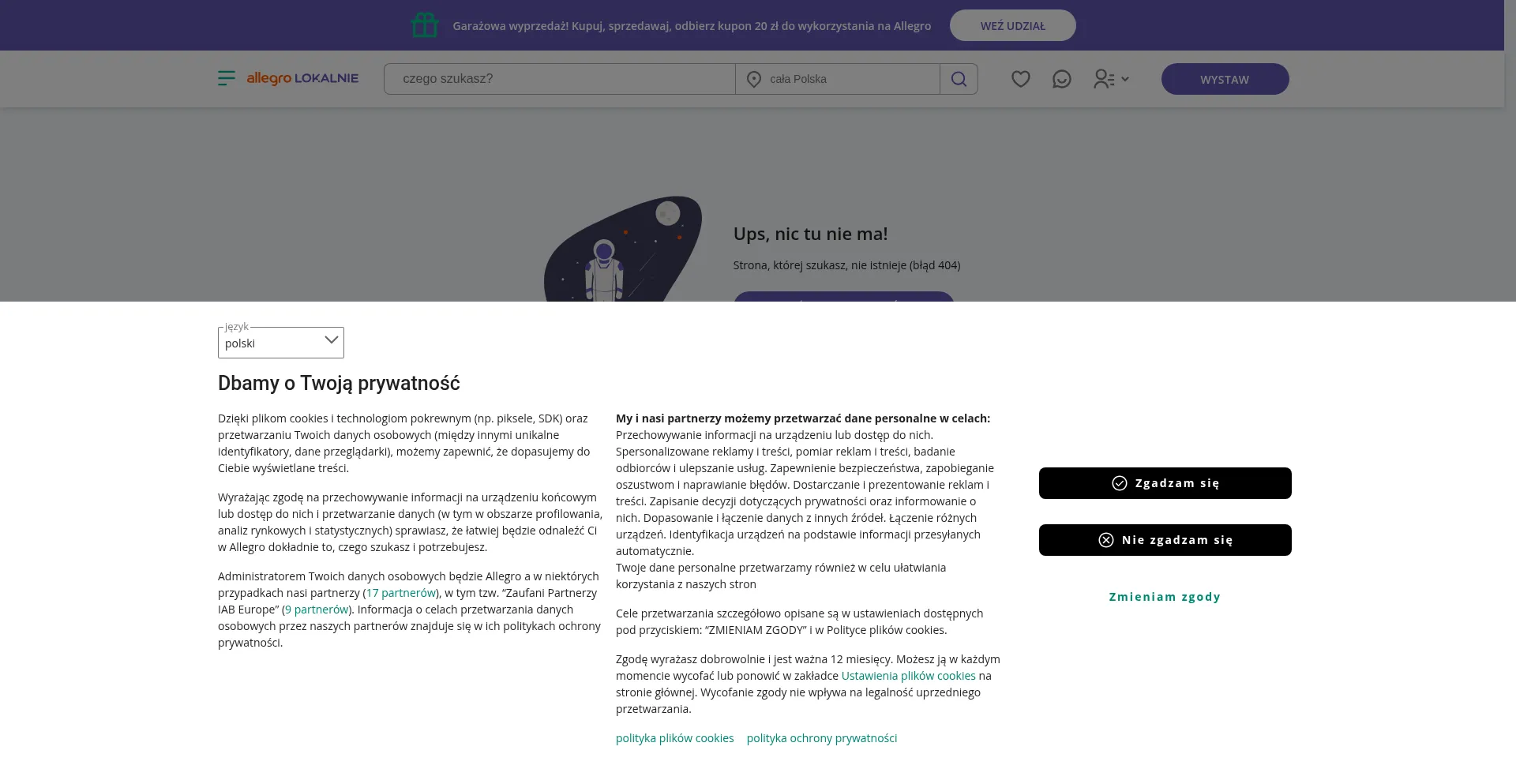Open 'Zmieniam zgody' consent settings
This screenshot has height=784, width=1516.
click(1165, 597)
